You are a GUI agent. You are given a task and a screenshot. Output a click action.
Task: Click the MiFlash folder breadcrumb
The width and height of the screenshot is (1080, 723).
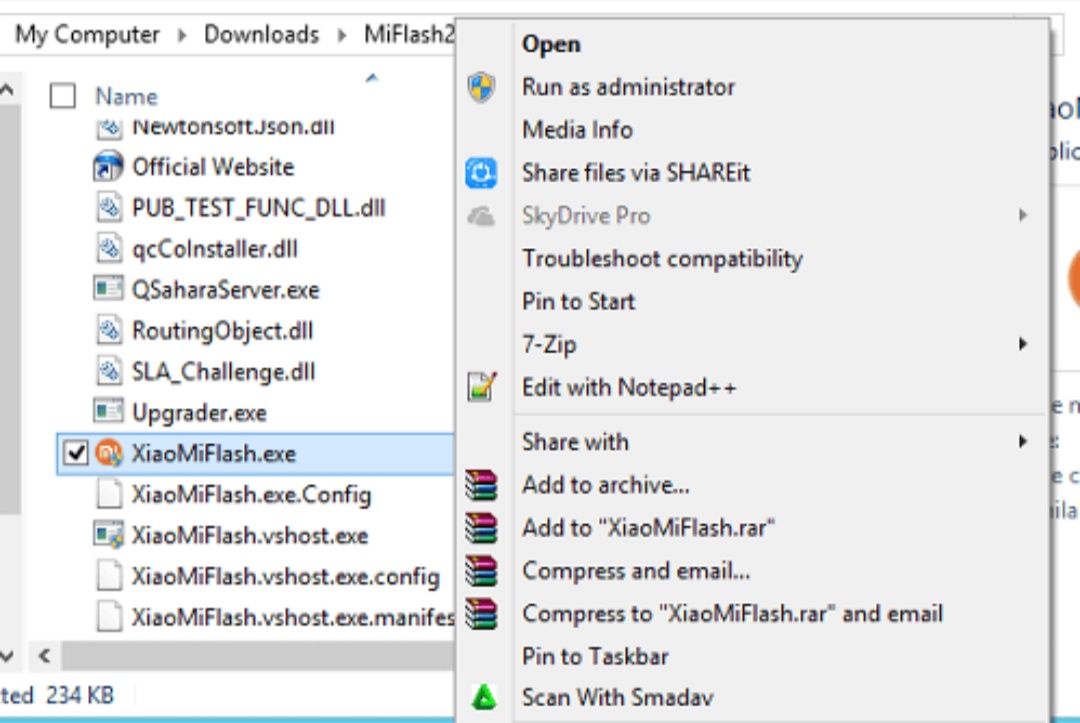(409, 34)
